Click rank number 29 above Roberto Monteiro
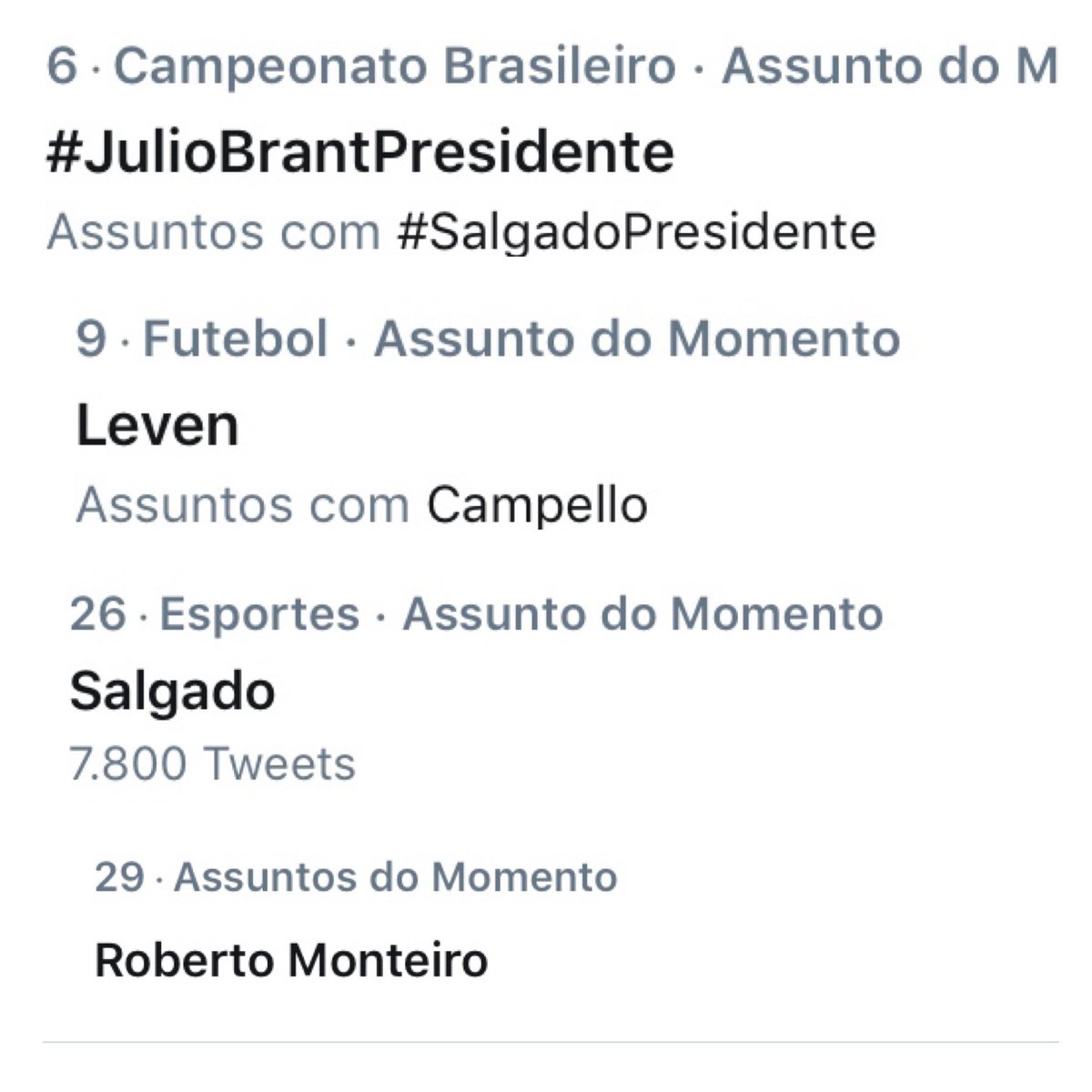 point(119,877)
